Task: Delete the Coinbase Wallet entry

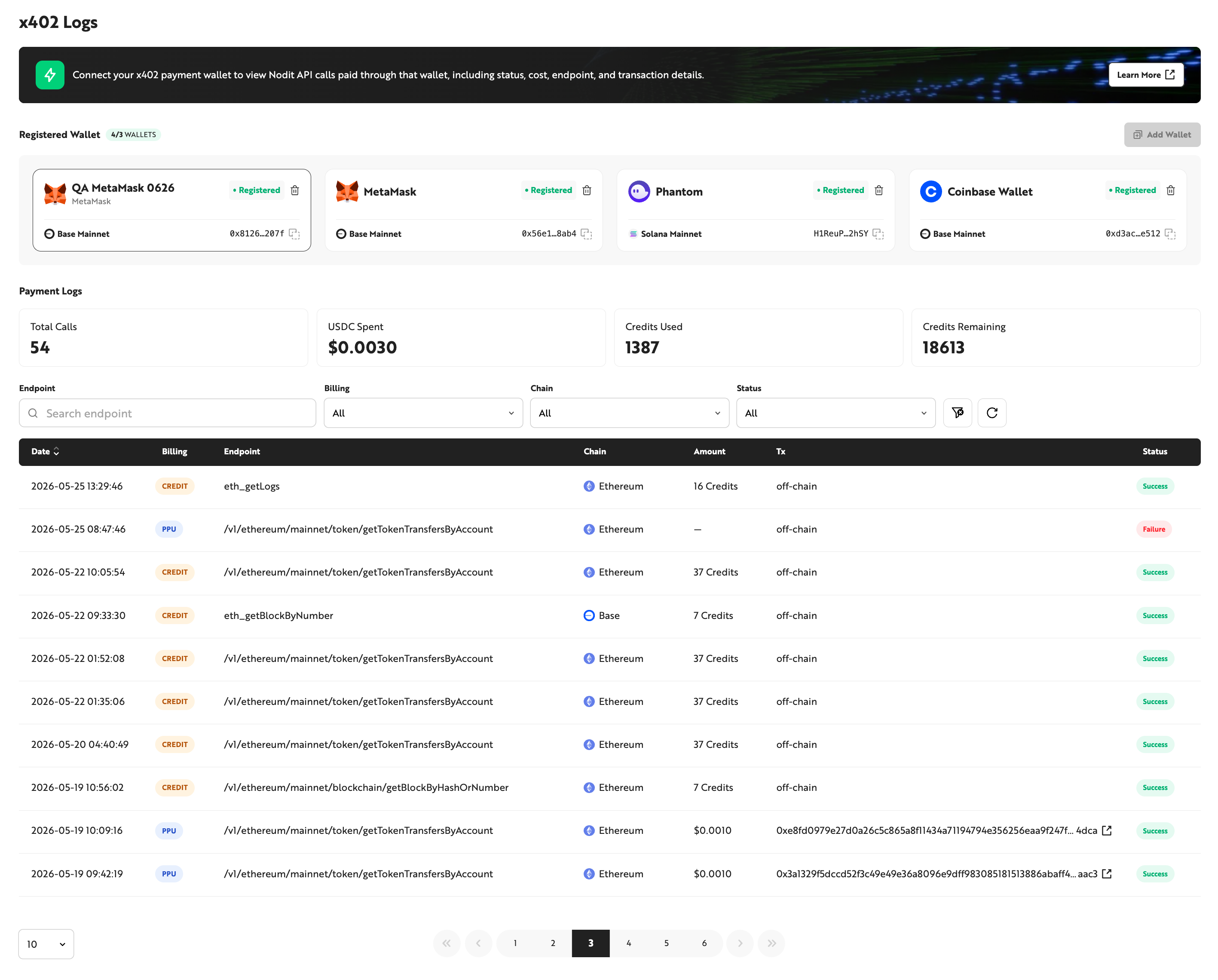Action: pyautogui.click(x=1171, y=190)
